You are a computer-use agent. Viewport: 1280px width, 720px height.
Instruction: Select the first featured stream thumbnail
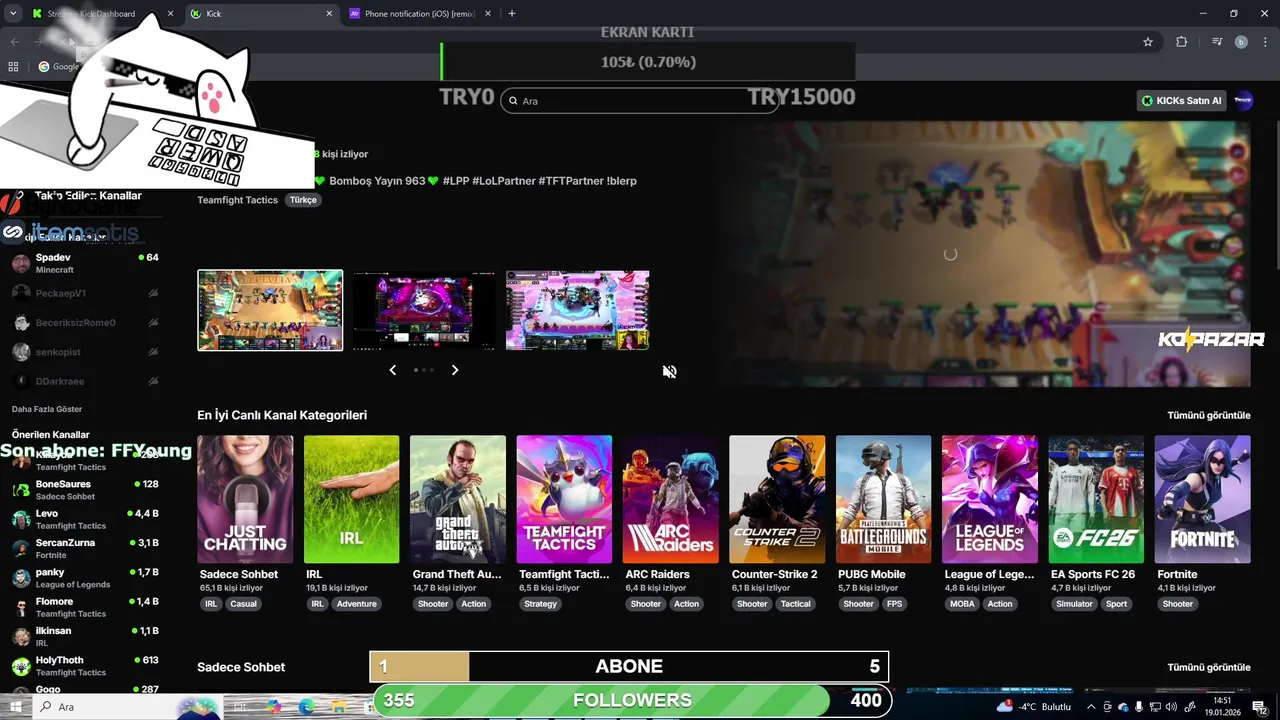[270, 310]
